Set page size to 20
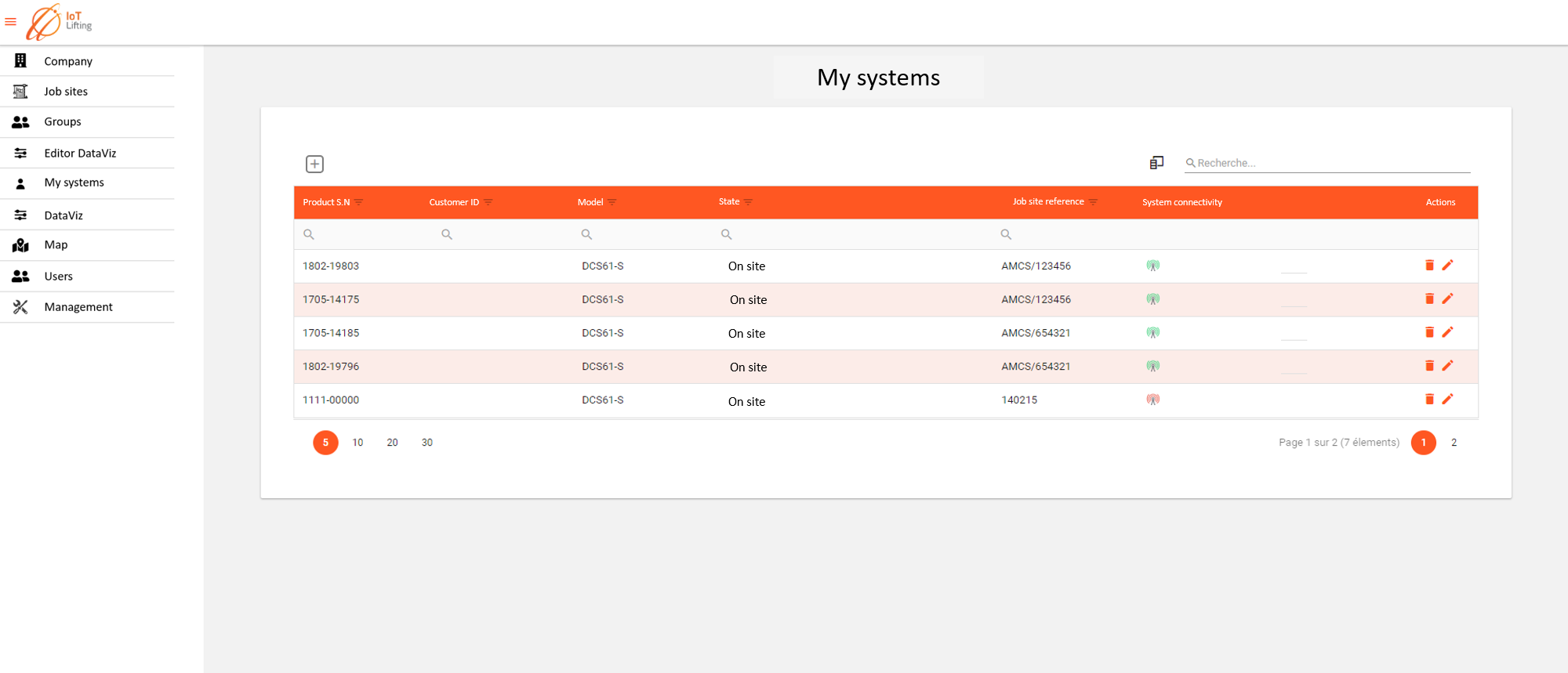The width and height of the screenshot is (1568, 673). pyautogui.click(x=392, y=443)
